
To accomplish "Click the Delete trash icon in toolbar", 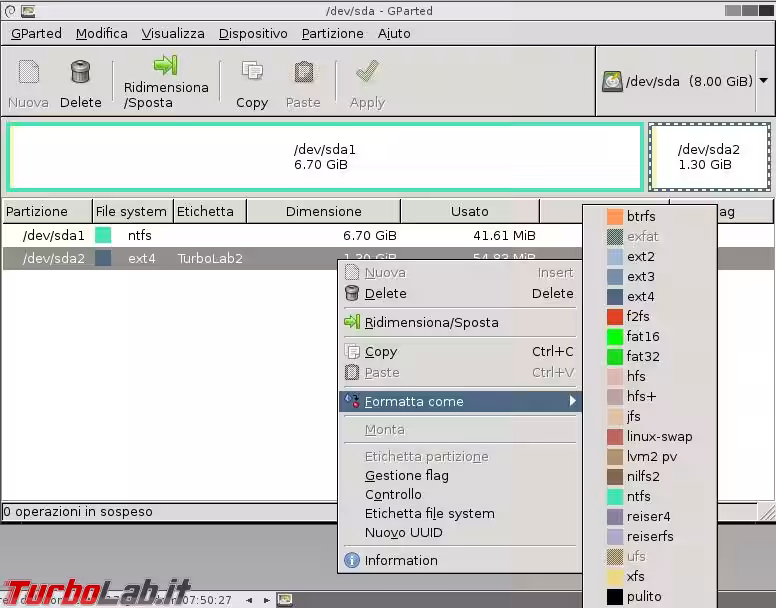I will (x=80, y=72).
